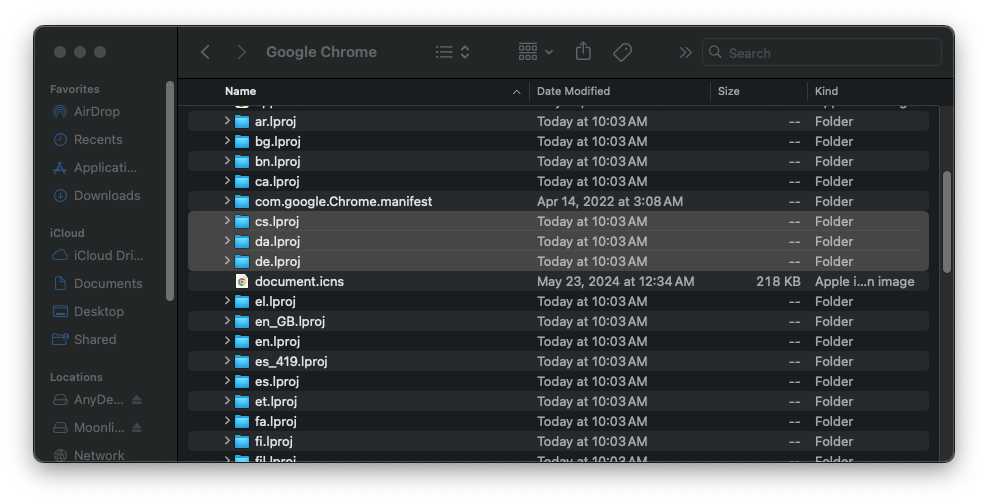This screenshot has width=988, height=504.
Task: Select the document.icns file icon
Action: [242, 282]
